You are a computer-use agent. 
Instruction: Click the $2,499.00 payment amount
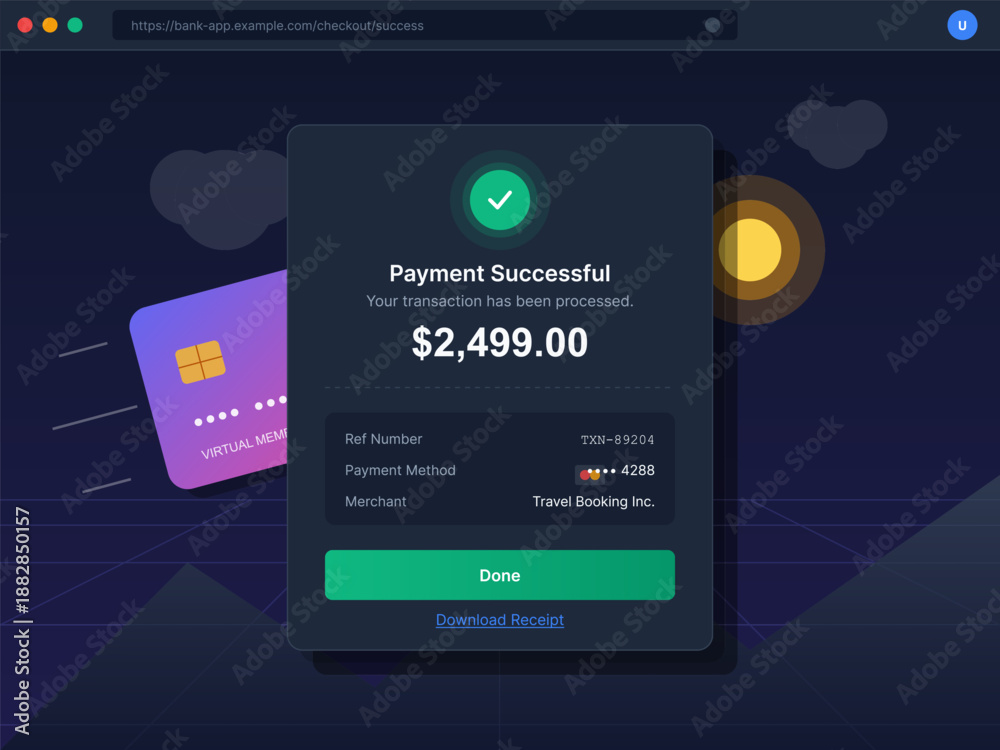point(499,342)
